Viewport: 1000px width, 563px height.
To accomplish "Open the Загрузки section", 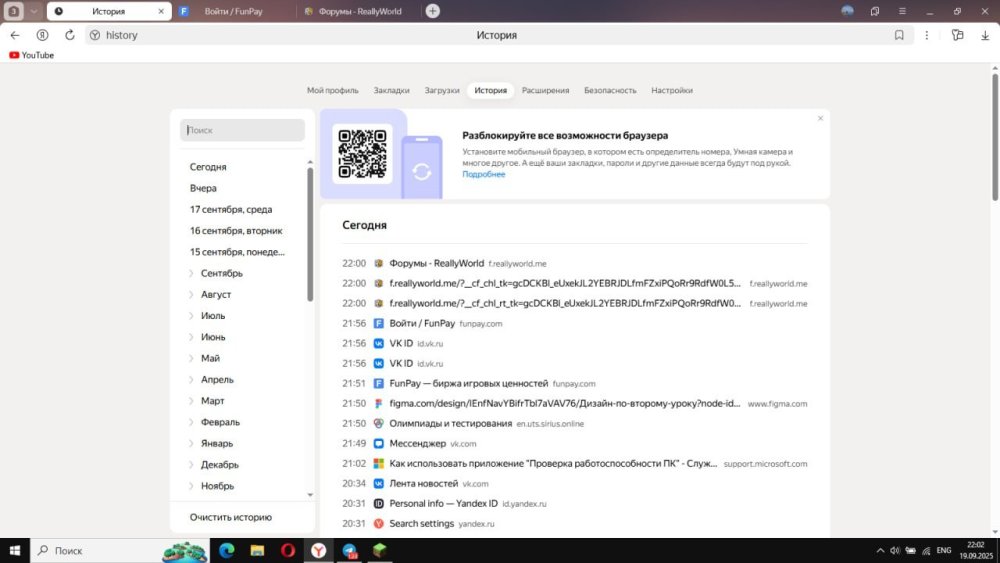I will (x=442, y=90).
